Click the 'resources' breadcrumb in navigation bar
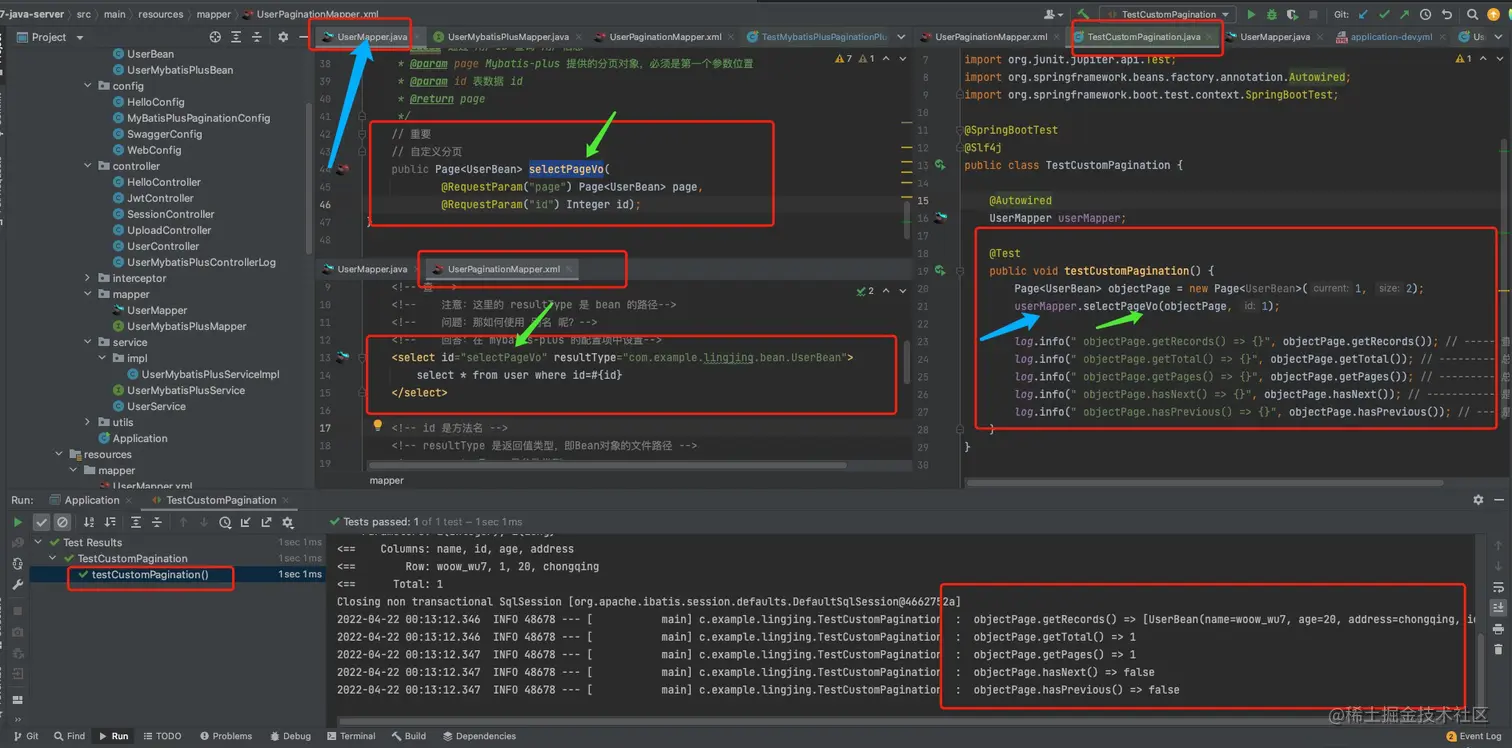 pyautogui.click(x=161, y=14)
